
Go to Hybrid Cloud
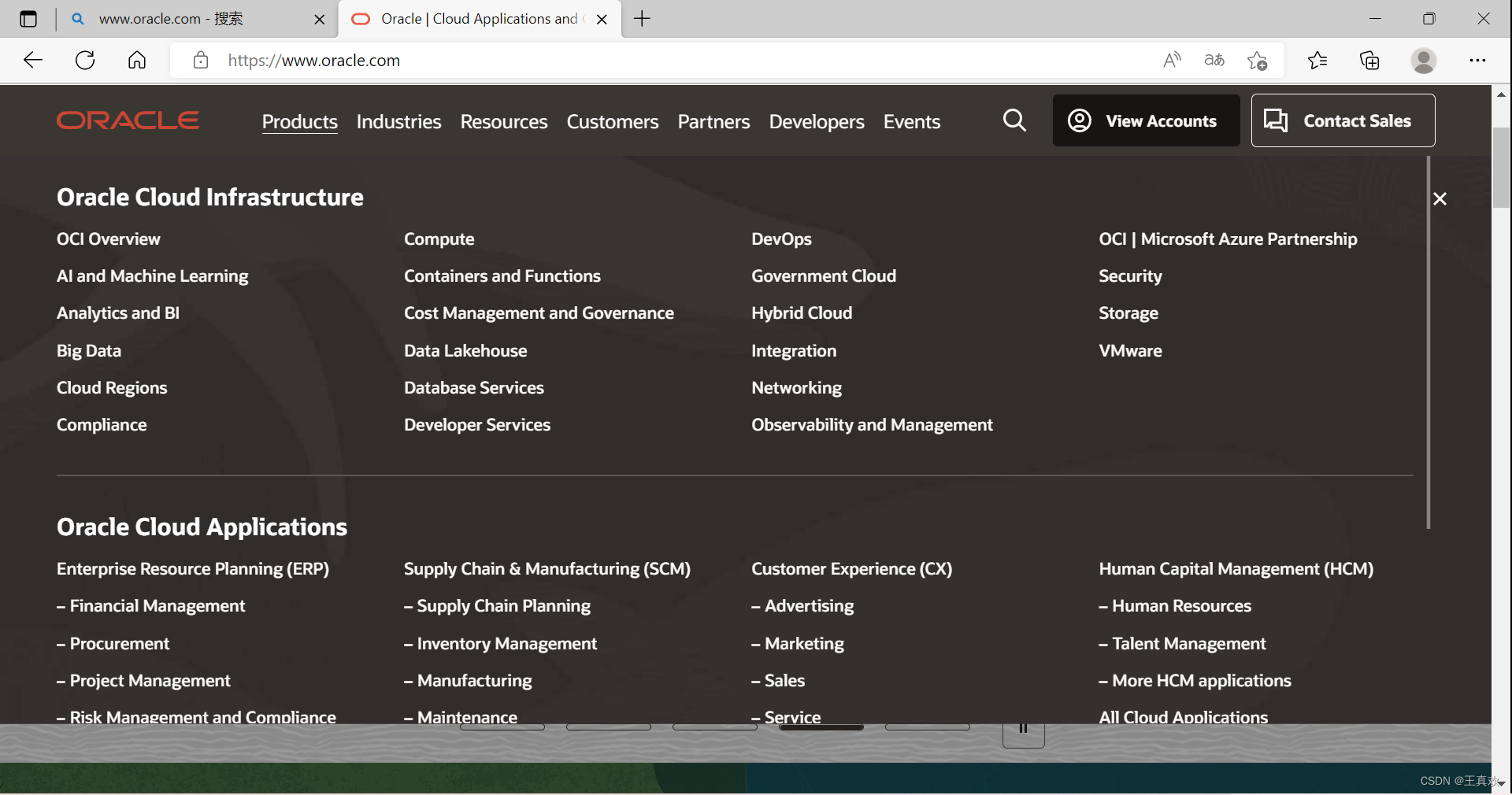[x=802, y=313]
